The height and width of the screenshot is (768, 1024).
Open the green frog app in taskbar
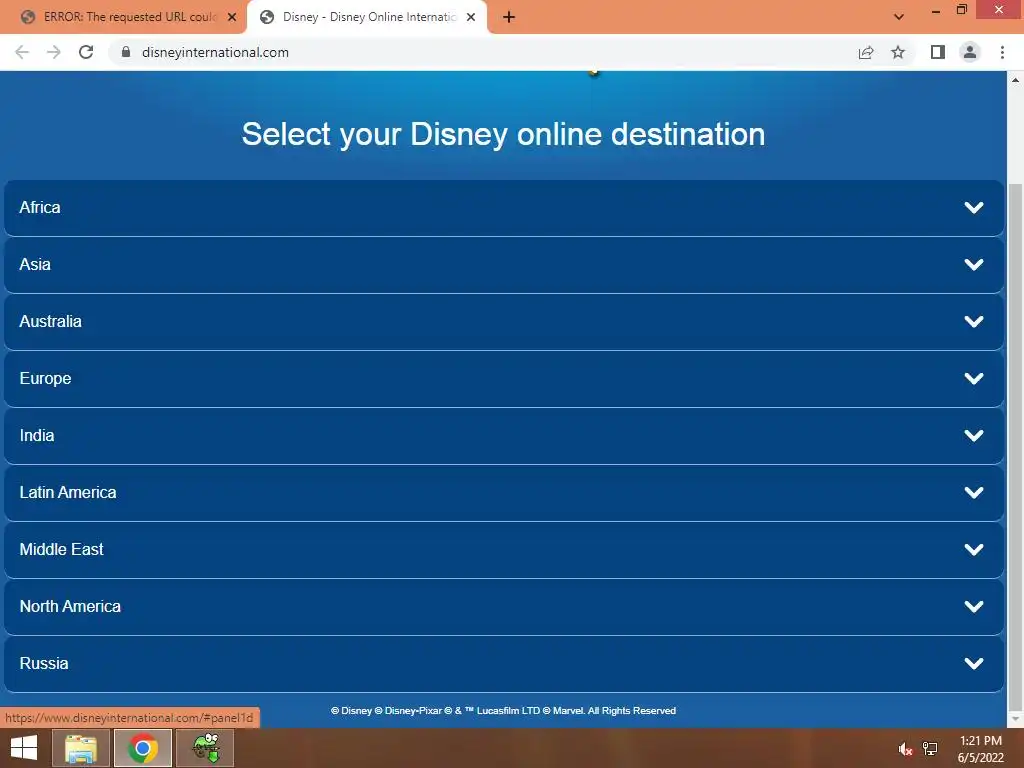pos(205,748)
